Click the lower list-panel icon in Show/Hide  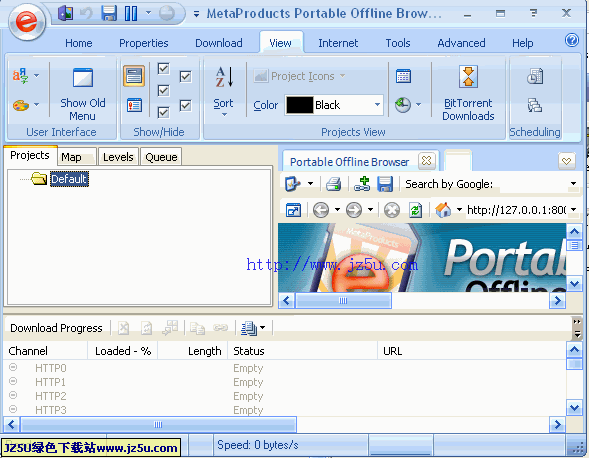(x=134, y=105)
